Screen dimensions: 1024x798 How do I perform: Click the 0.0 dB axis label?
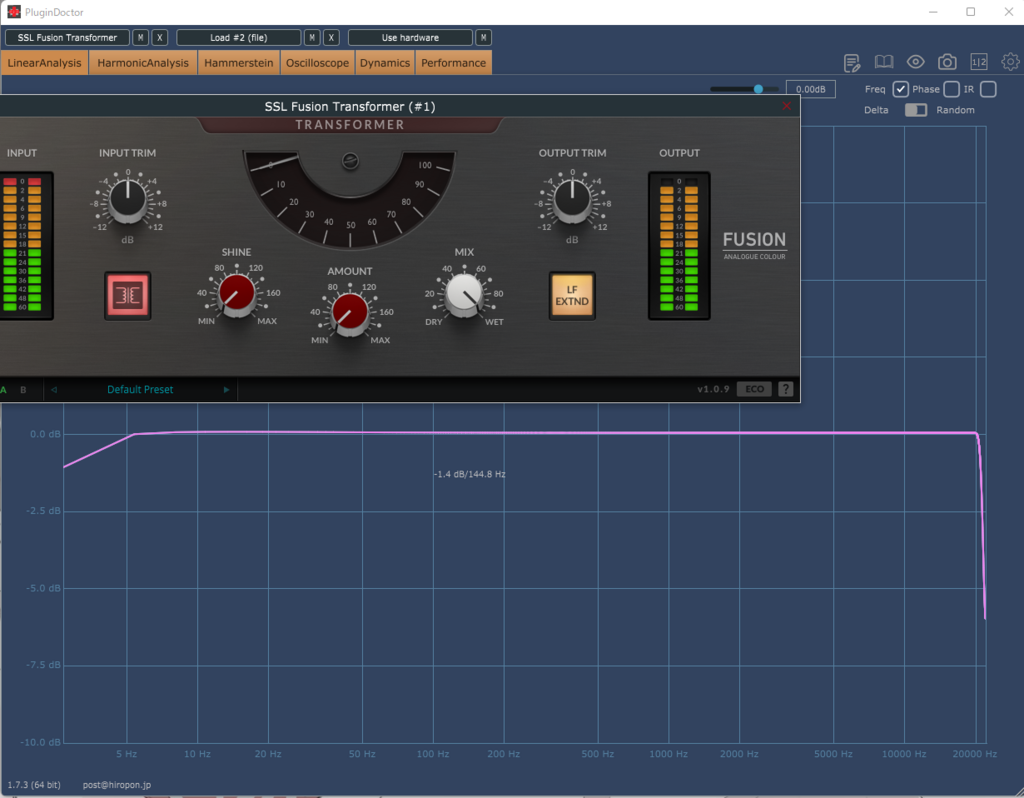click(45, 434)
